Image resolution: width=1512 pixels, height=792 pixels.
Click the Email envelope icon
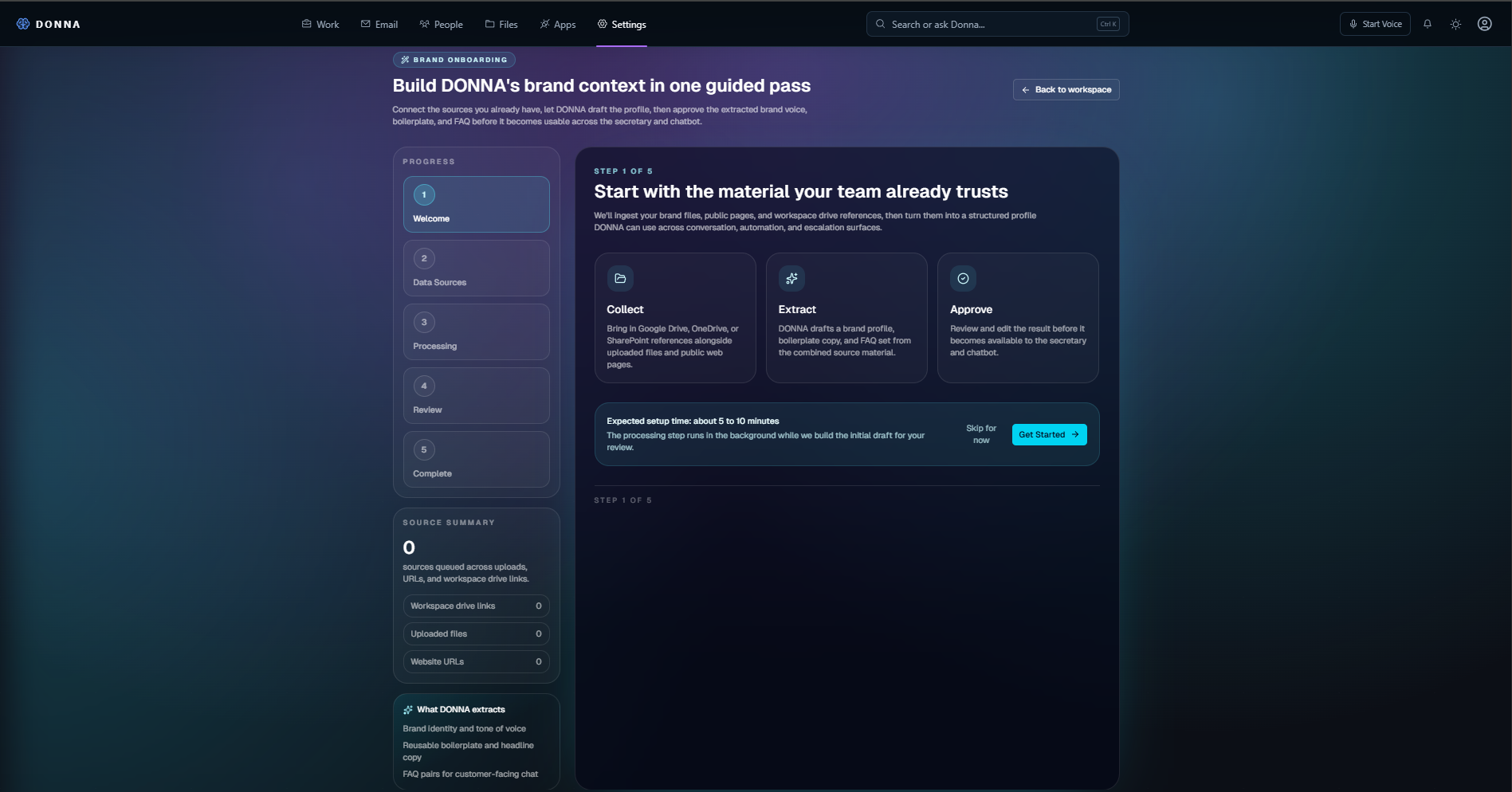point(365,24)
